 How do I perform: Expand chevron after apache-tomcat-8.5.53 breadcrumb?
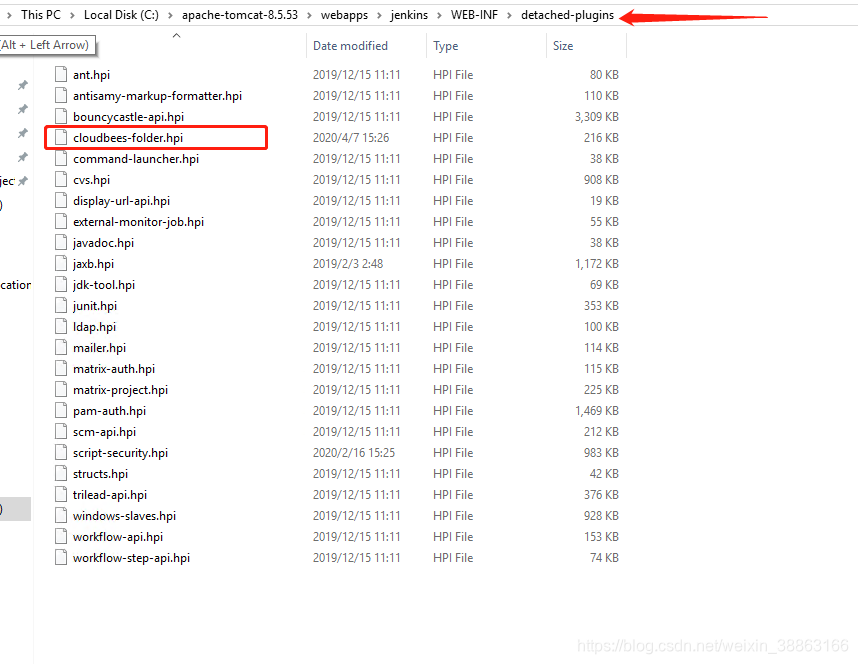pyautogui.click(x=309, y=15)
